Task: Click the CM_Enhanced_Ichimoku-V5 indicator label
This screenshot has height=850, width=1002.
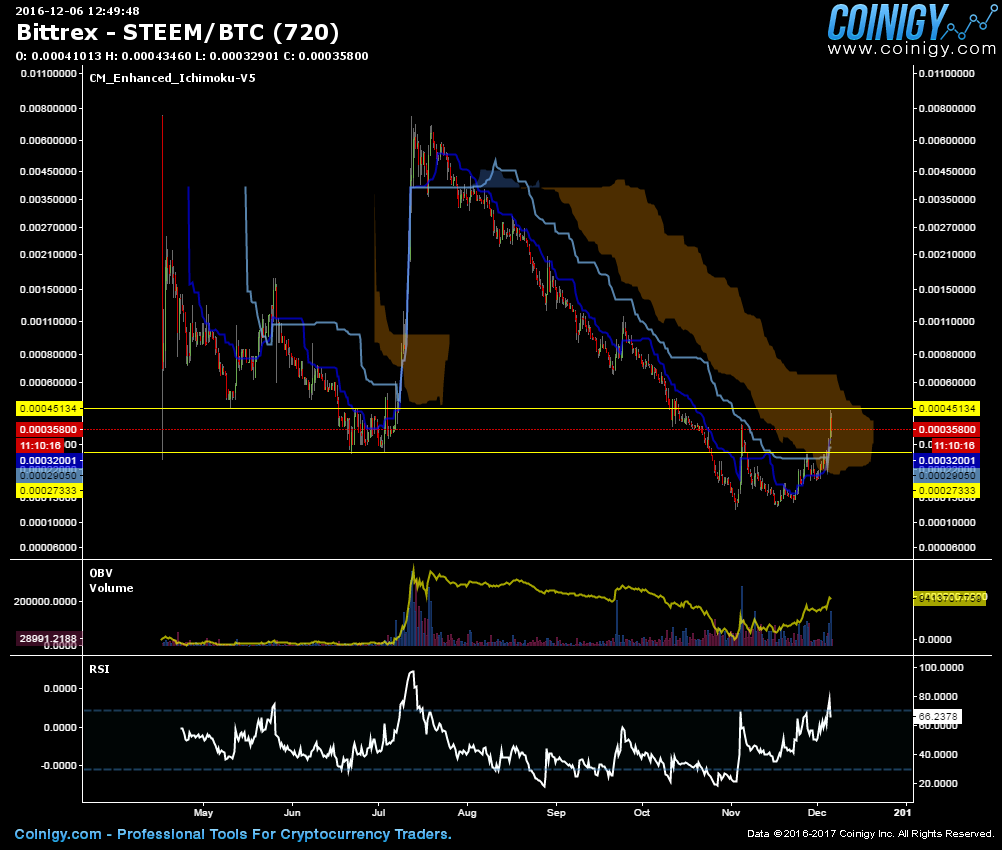Action: (x=172, y=78)
